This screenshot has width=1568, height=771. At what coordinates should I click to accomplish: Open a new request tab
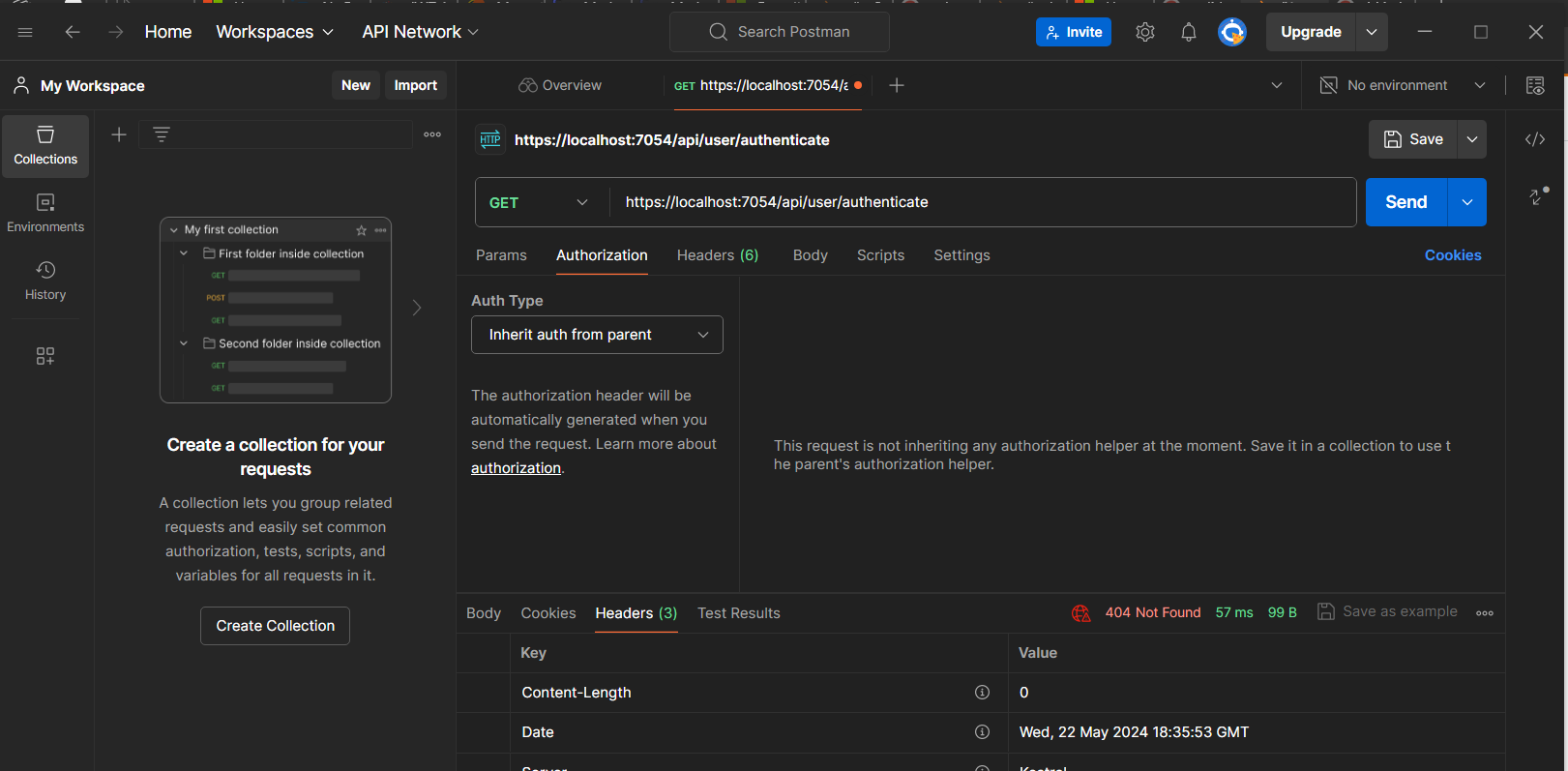click(x=897, y=85)
